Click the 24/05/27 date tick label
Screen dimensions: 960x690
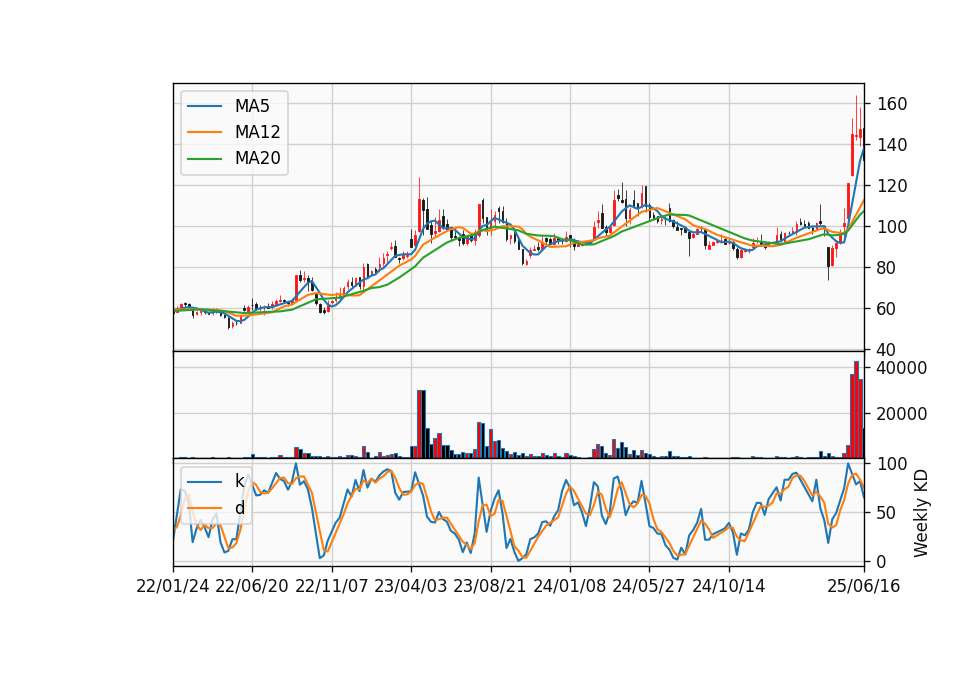[649, 587]
